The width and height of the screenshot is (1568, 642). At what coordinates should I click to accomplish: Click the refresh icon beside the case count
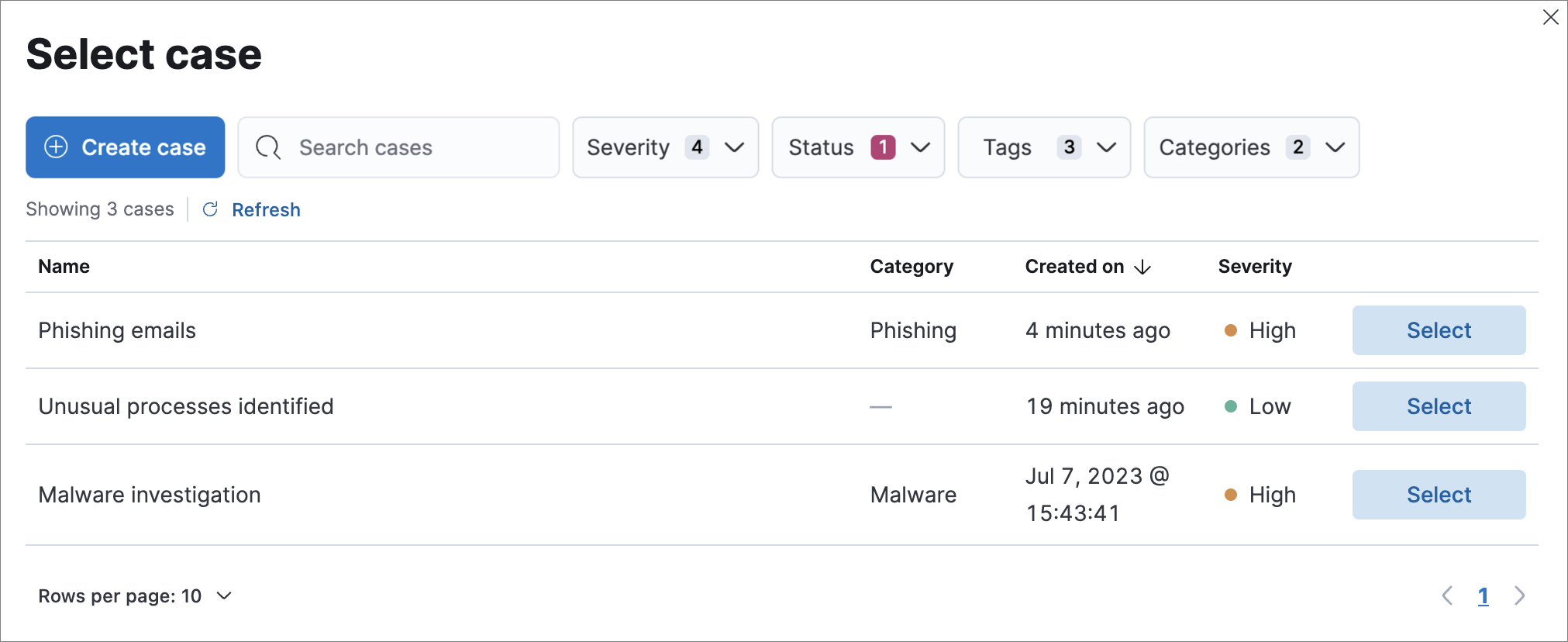click(210, 209)
